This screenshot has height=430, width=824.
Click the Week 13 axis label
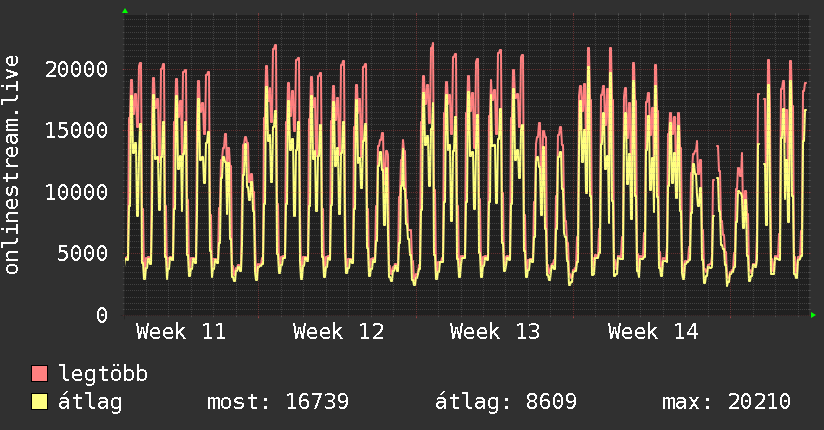[x=495, y=332]
